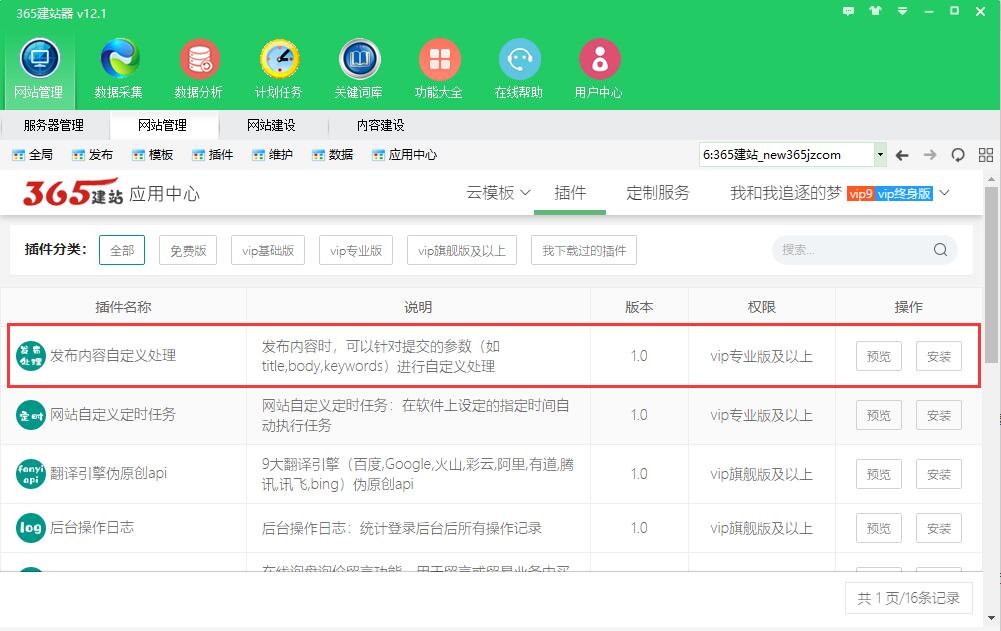The width and height of the screenshot is (1001, 631).
Task: Preview the 翻译引擎伪原创api plugin
Action: click(x=878, y=475)
